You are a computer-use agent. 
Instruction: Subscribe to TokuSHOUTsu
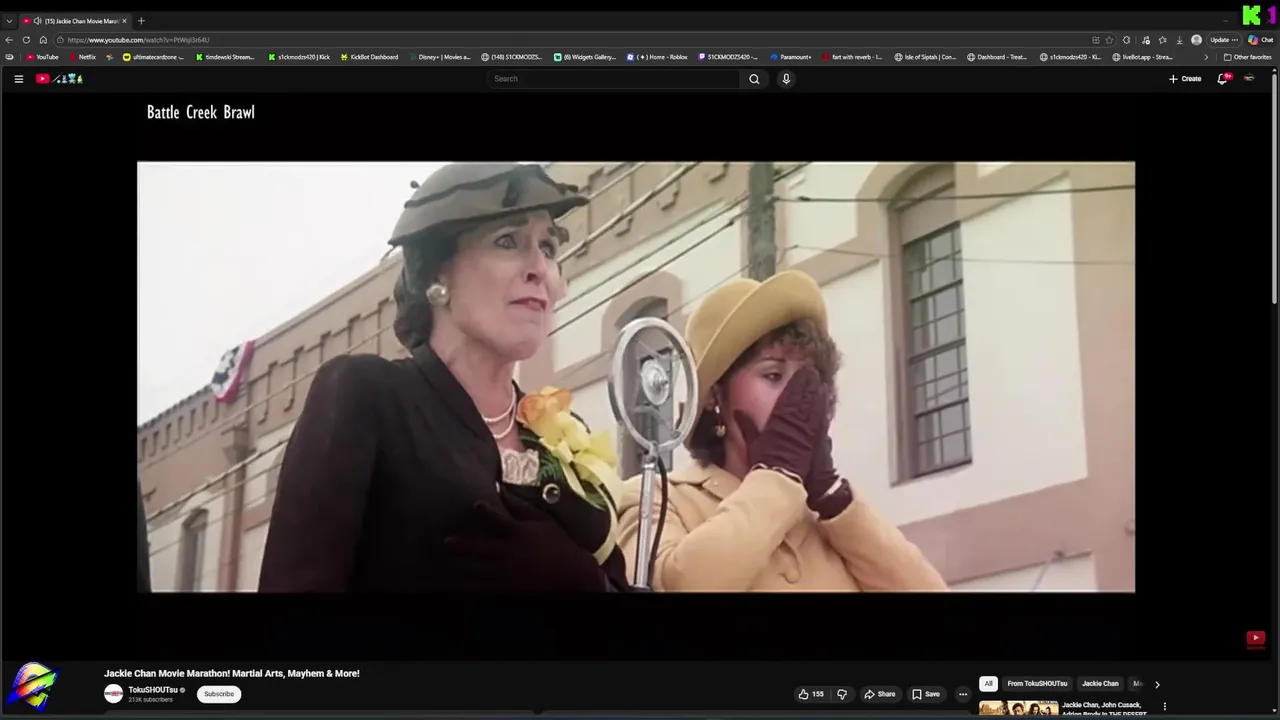click(x=219, y=694)
